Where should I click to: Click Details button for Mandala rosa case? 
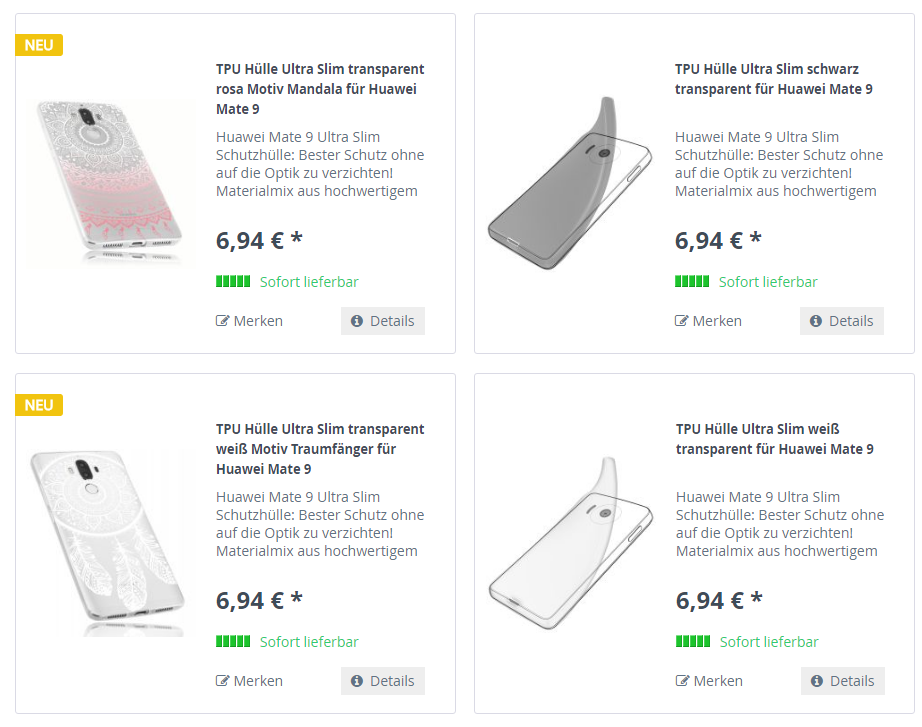coord(382,321)
